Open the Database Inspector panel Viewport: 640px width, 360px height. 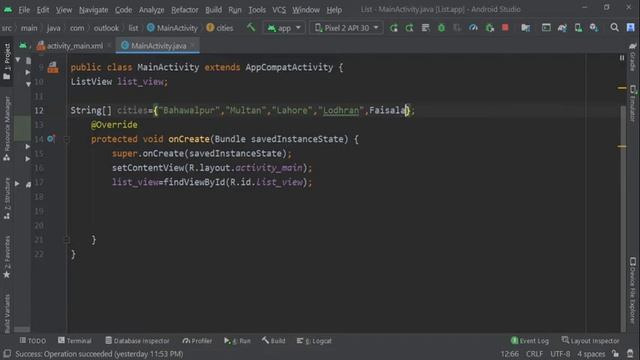coord(137,340)
